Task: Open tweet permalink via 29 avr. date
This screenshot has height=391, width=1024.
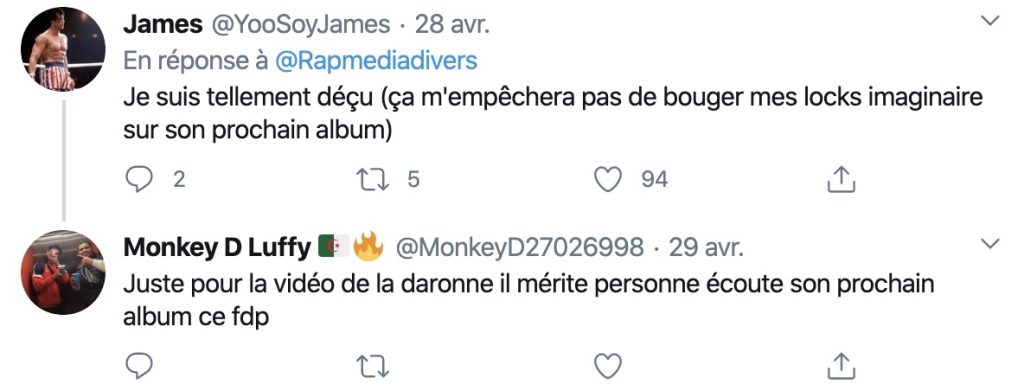Action: [707, 247]
